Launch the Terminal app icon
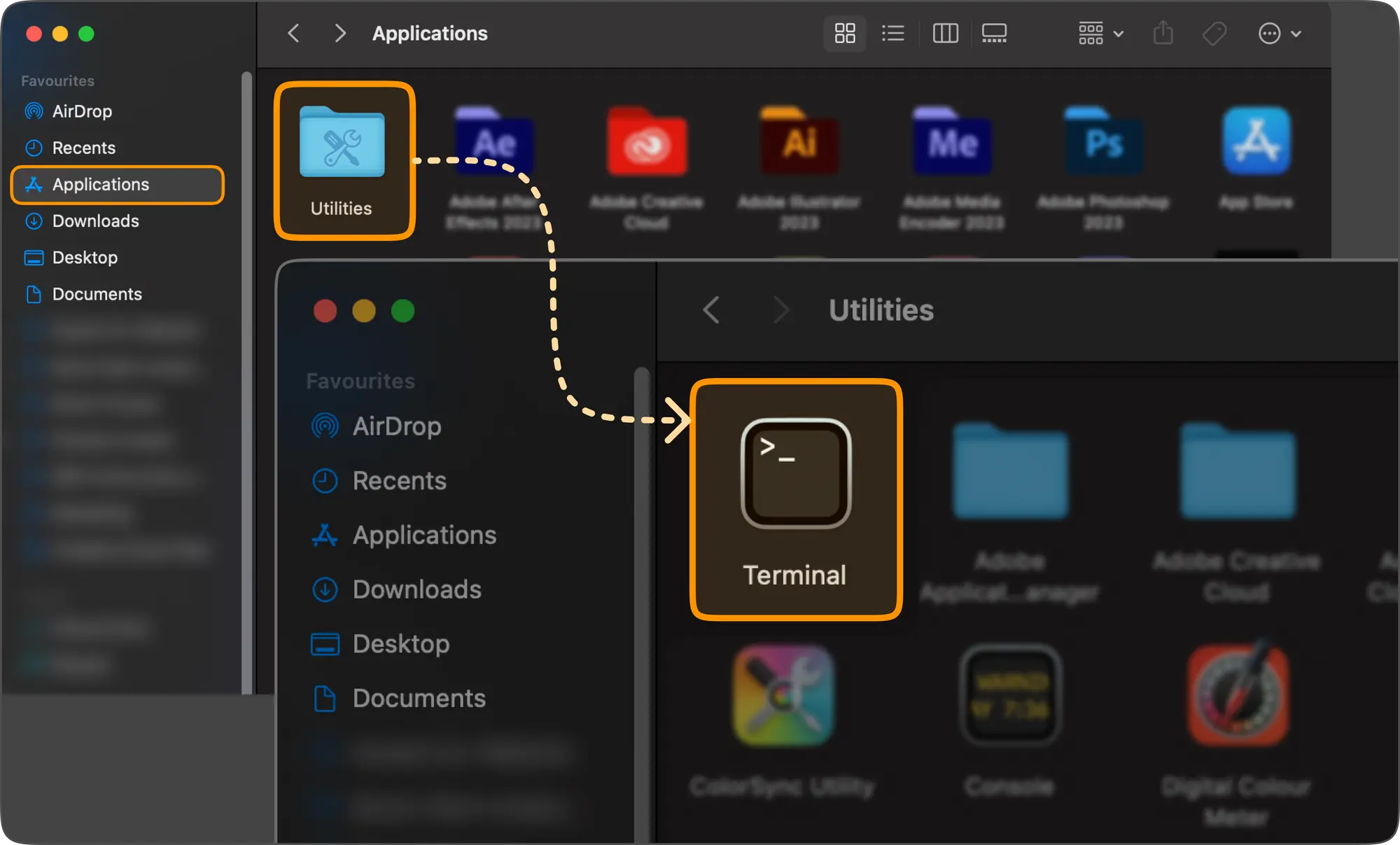 click(796, 475)
